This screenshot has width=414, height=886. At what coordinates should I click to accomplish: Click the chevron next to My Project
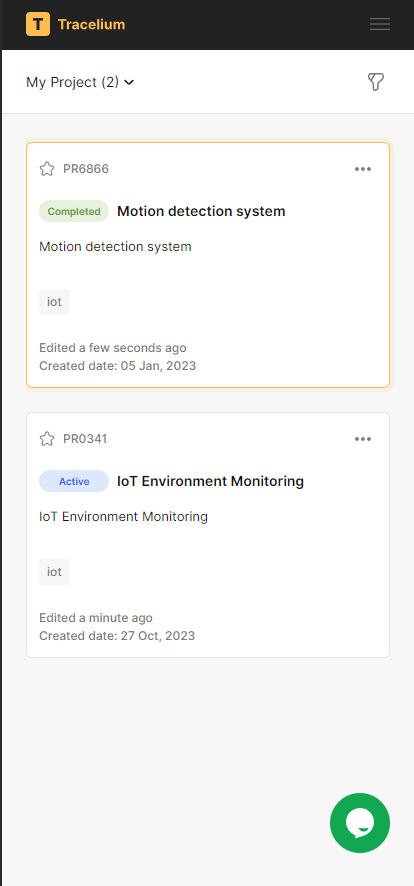coord(129,83)
